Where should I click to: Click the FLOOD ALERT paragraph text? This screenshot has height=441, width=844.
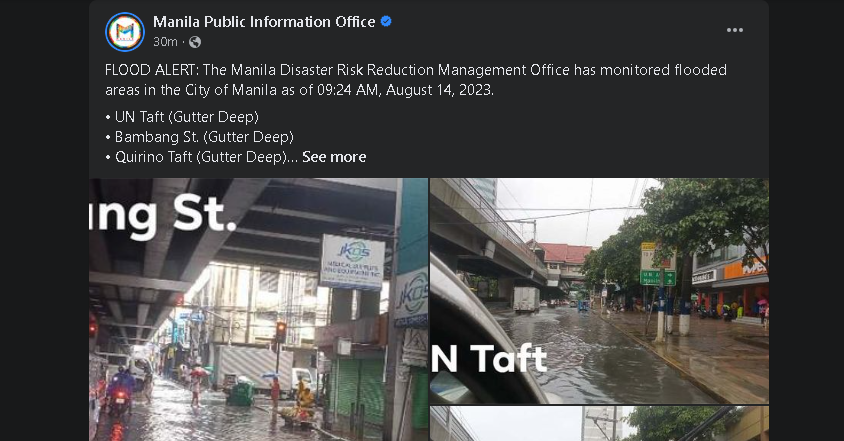point(415,80)
